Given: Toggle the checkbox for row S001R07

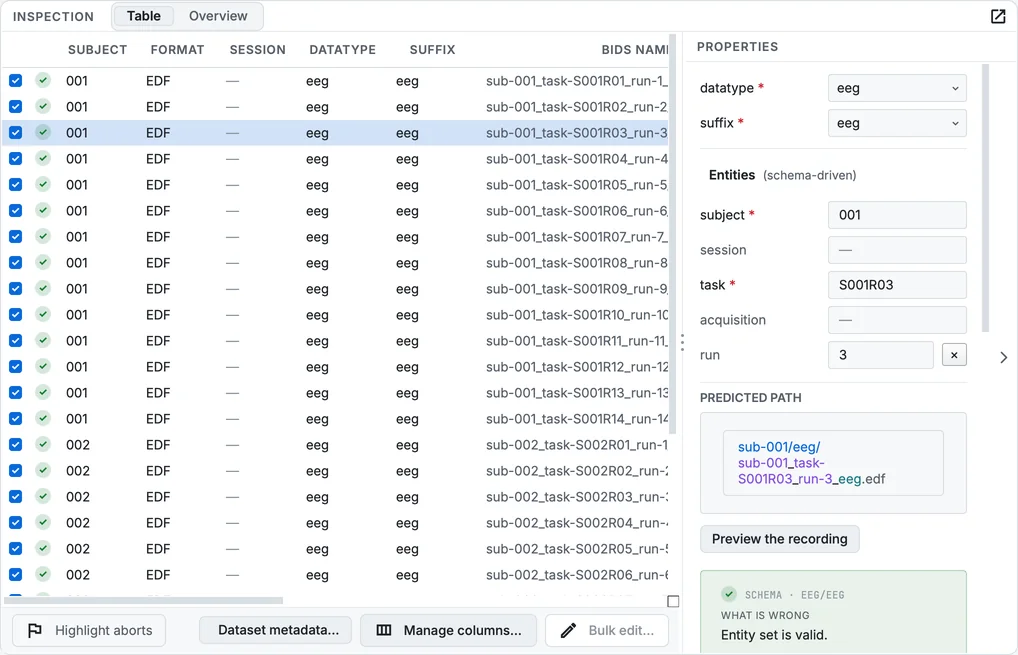Looking at the screenshot, I should click(x=16, y=236).
